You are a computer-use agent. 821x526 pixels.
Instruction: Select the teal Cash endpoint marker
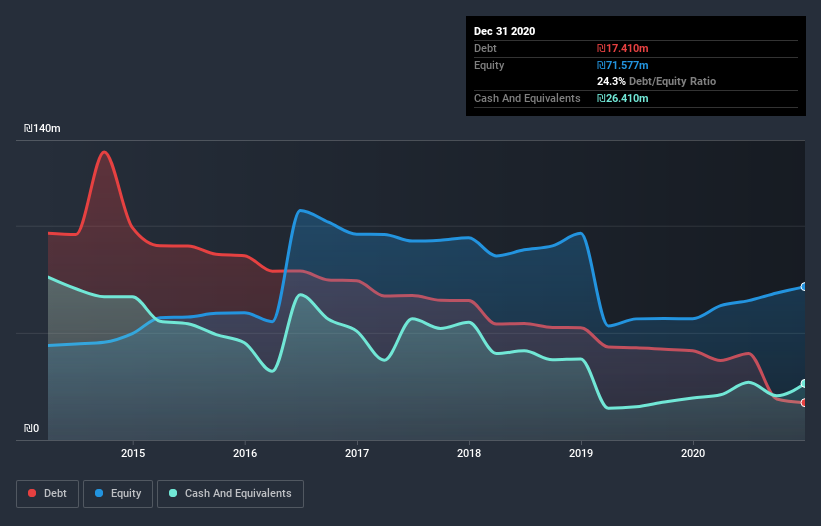[x=804, y=384]
